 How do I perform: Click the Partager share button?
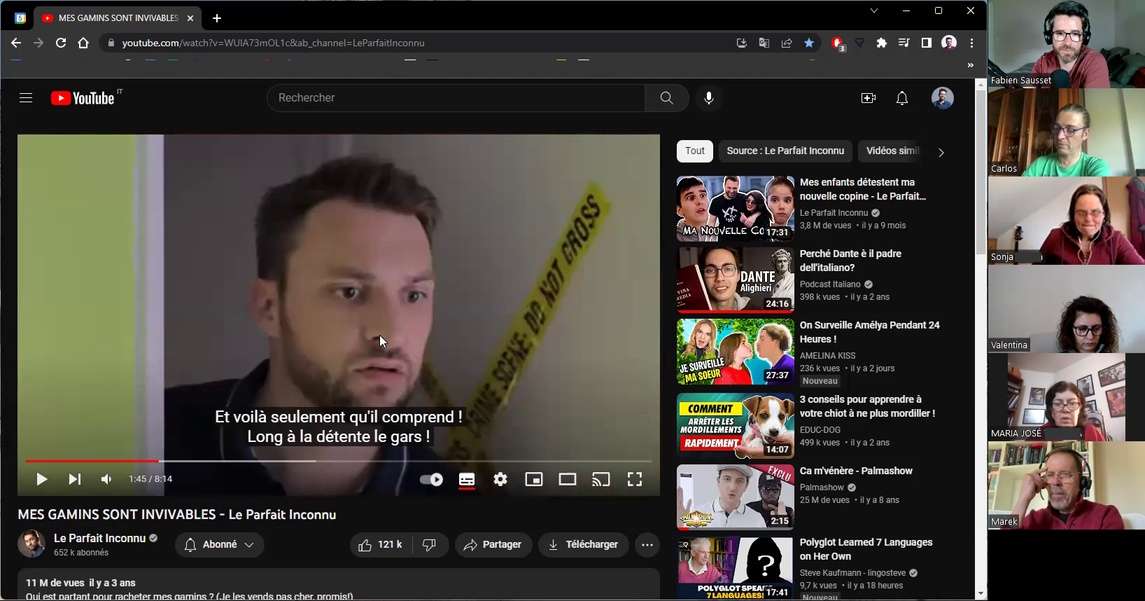point(492,545)
